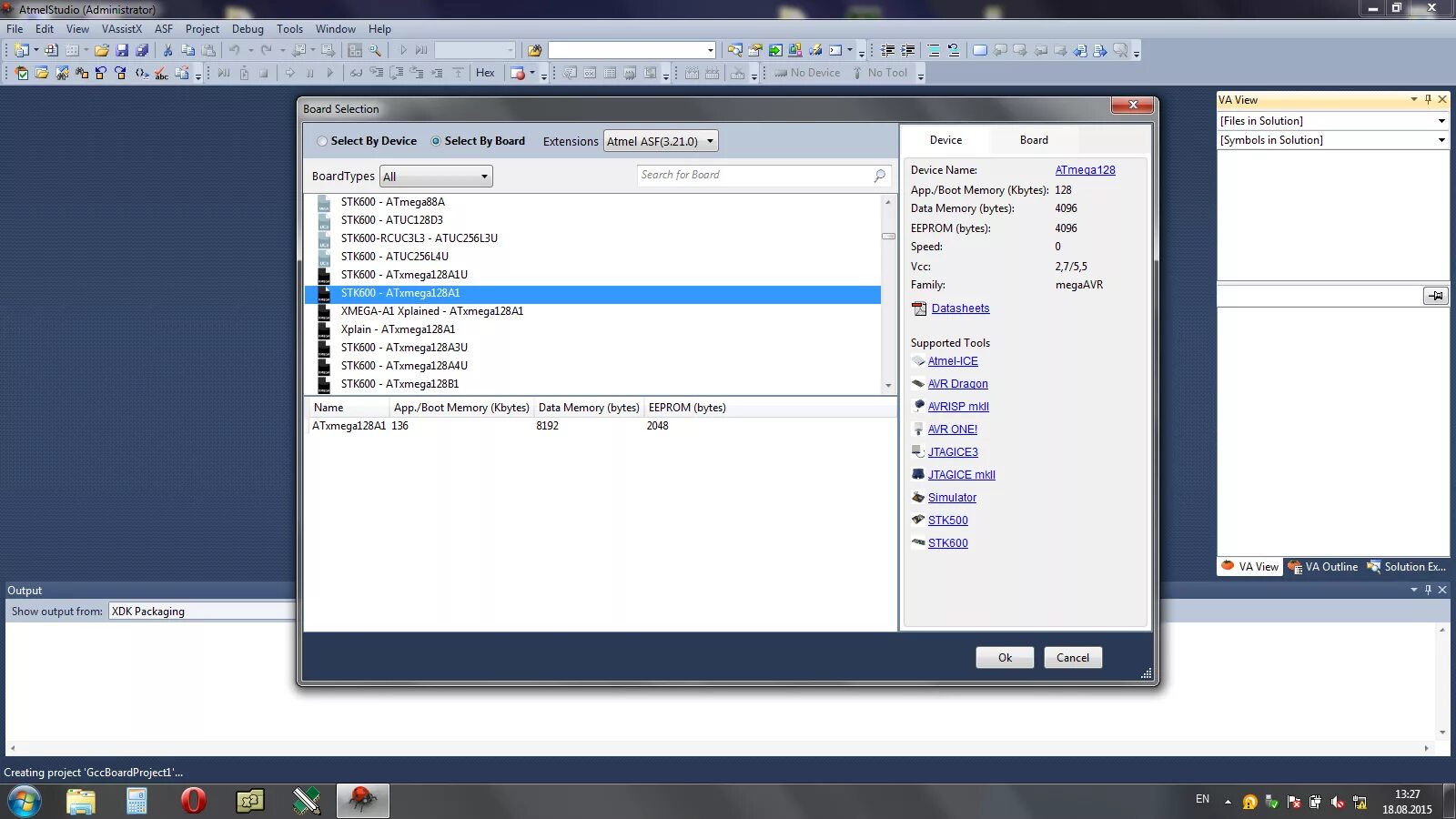Open the Tools menu

[x=289, y=29]
